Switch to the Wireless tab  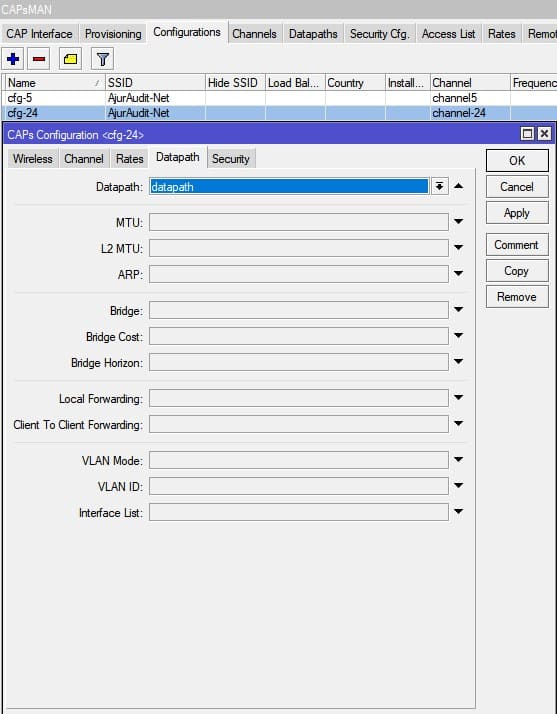(33, 158)
